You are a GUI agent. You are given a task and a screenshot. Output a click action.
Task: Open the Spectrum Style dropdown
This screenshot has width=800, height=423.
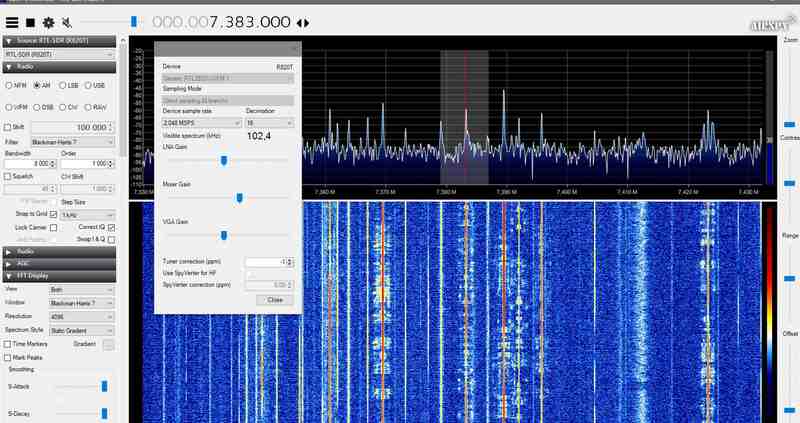pos(82,331)
